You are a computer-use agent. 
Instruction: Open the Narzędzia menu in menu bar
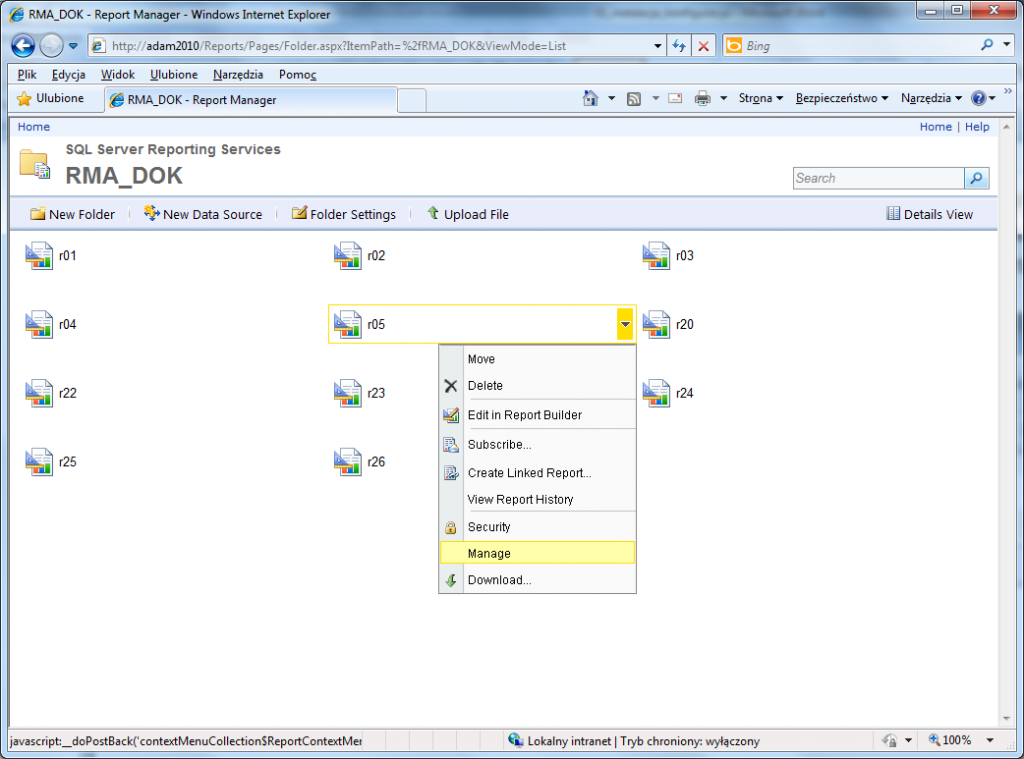(238, 75)
